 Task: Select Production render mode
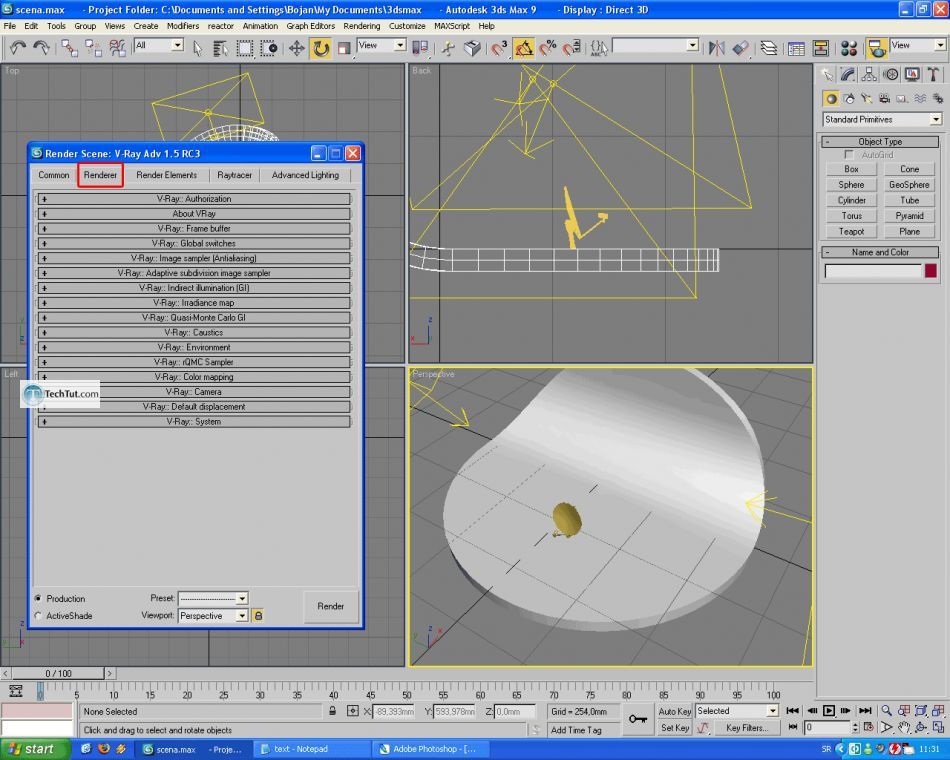(38, 598)
